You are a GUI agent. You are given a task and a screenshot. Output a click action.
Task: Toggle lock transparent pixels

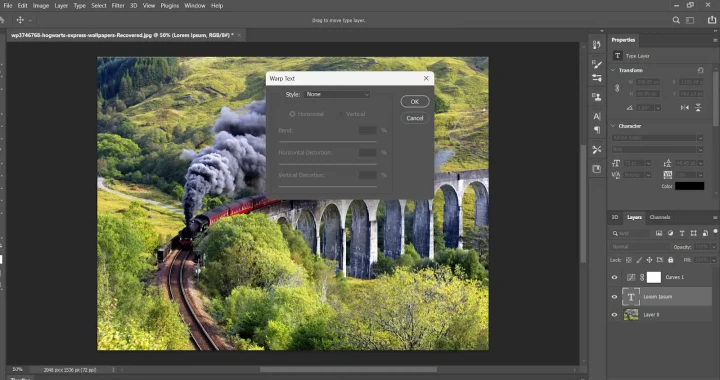click(x=629, y=260)
